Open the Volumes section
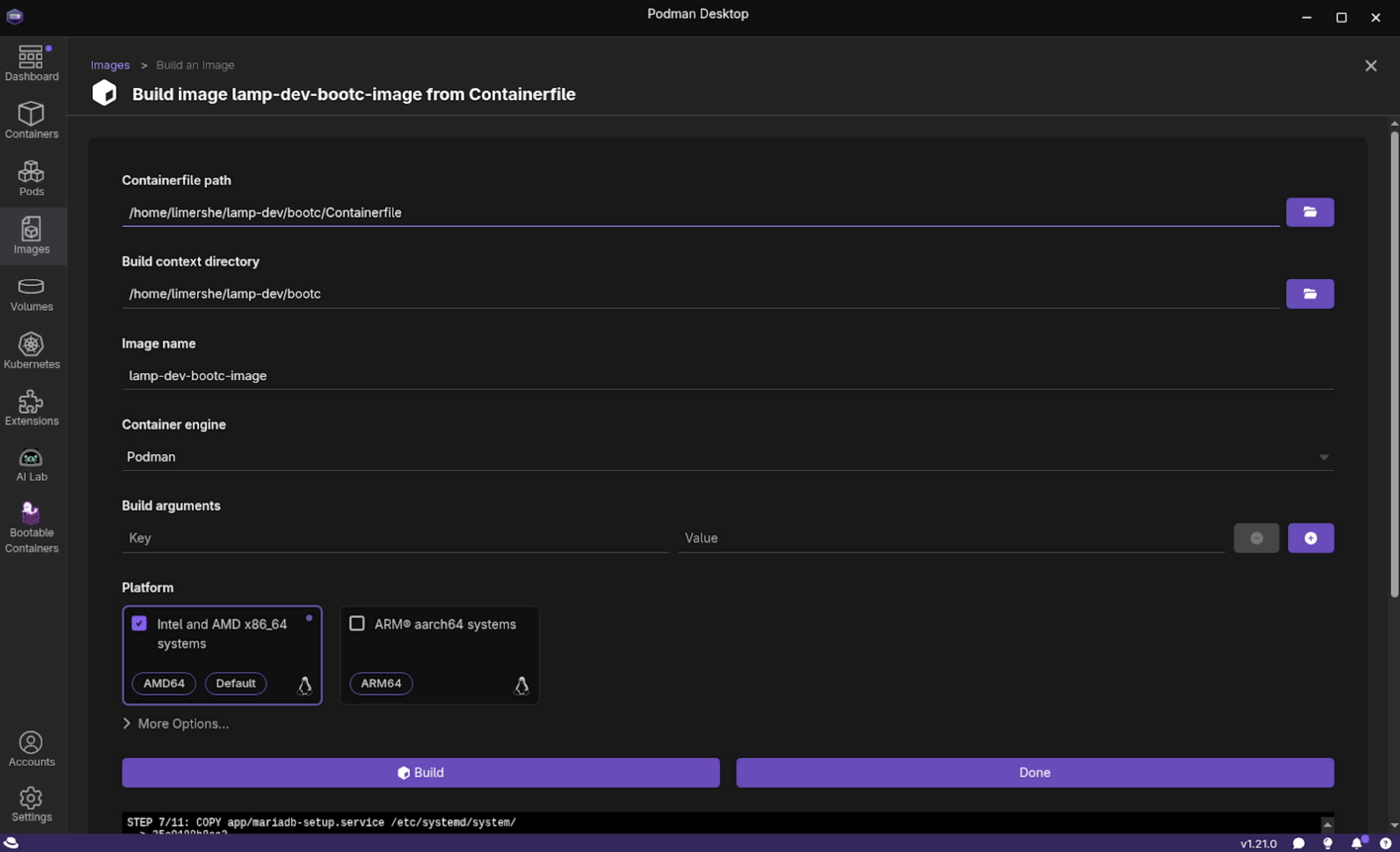 coord(31,293)
